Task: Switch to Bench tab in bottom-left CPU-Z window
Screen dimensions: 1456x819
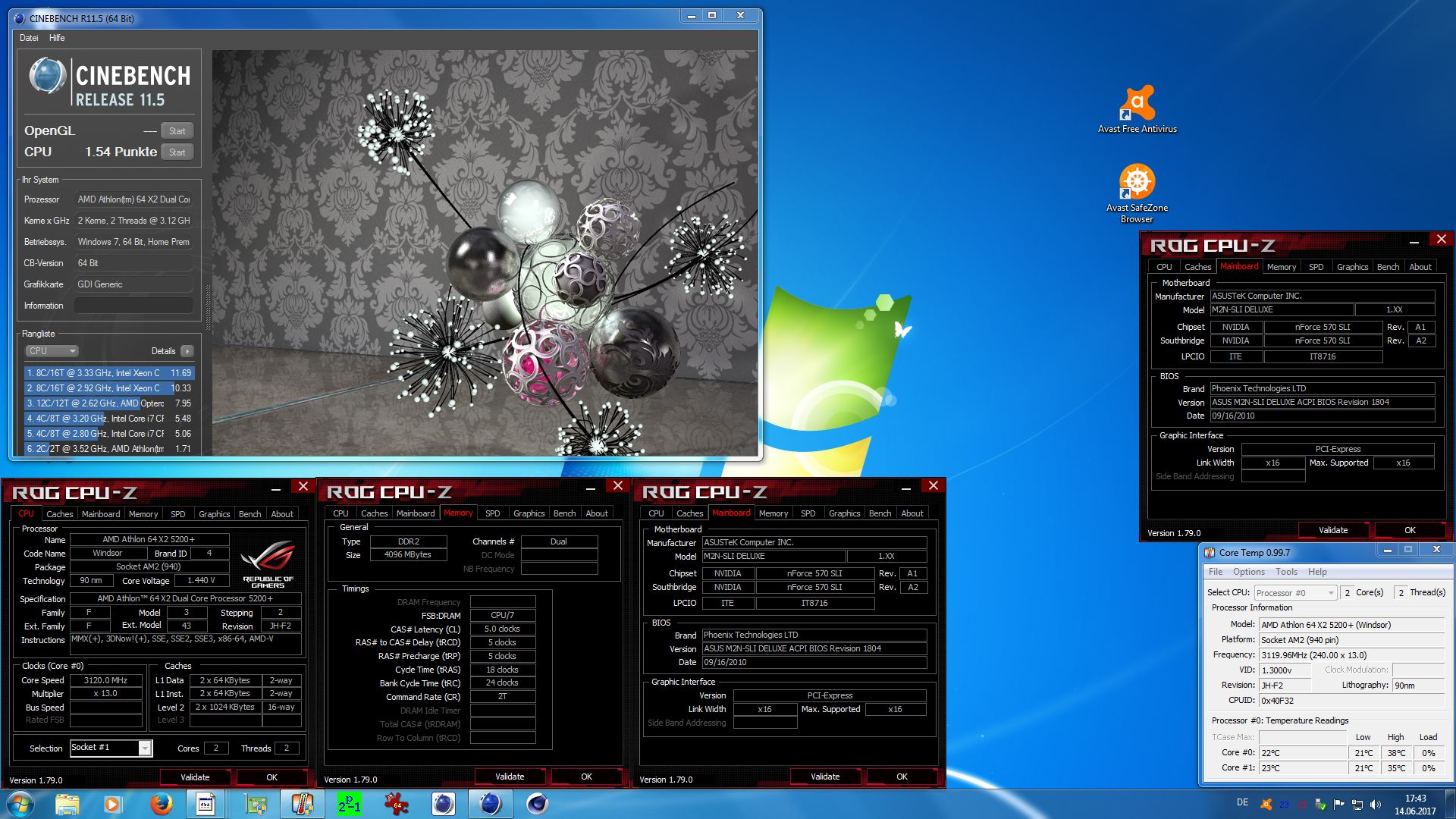Action: 249,514
